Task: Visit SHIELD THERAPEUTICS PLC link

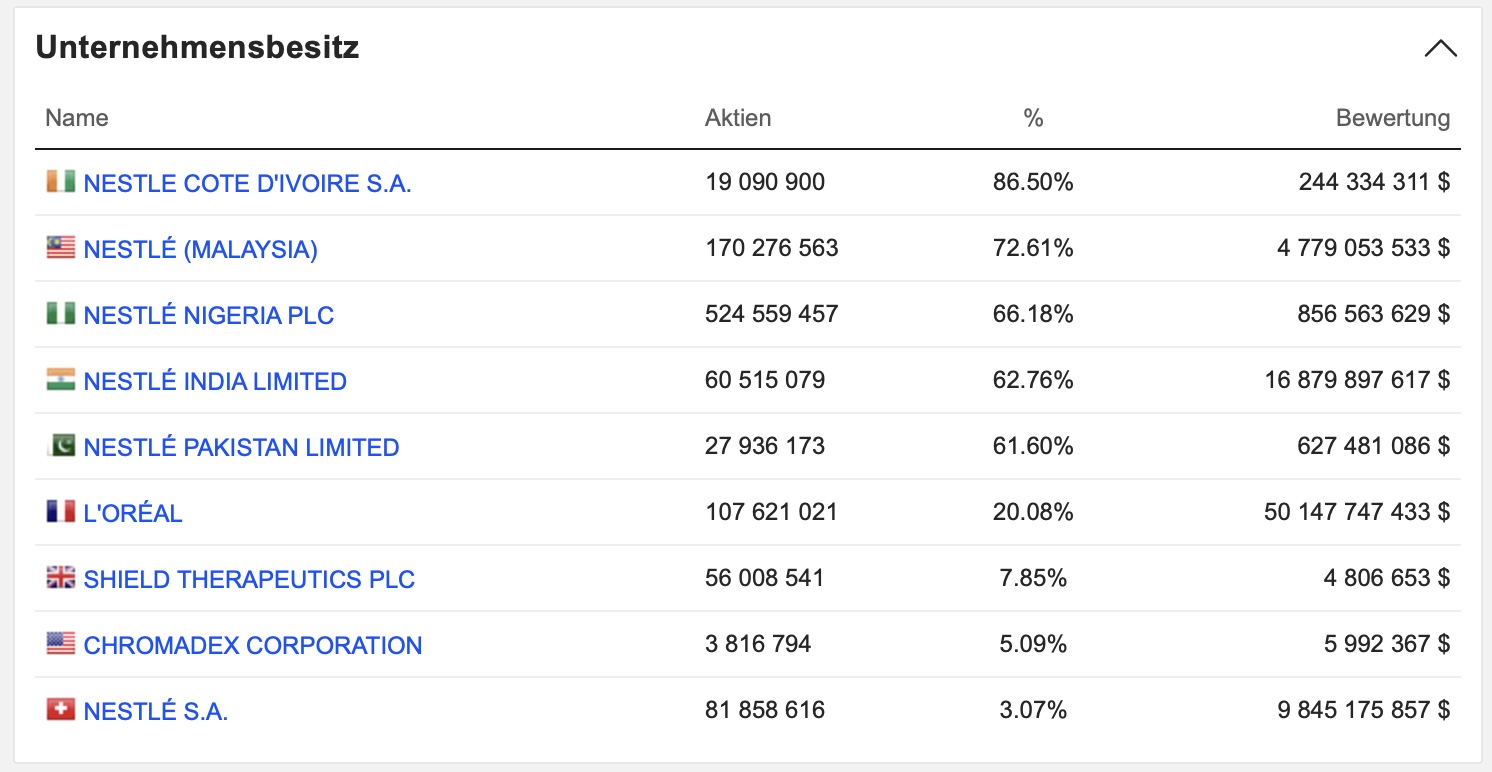Action: point(249,579)
